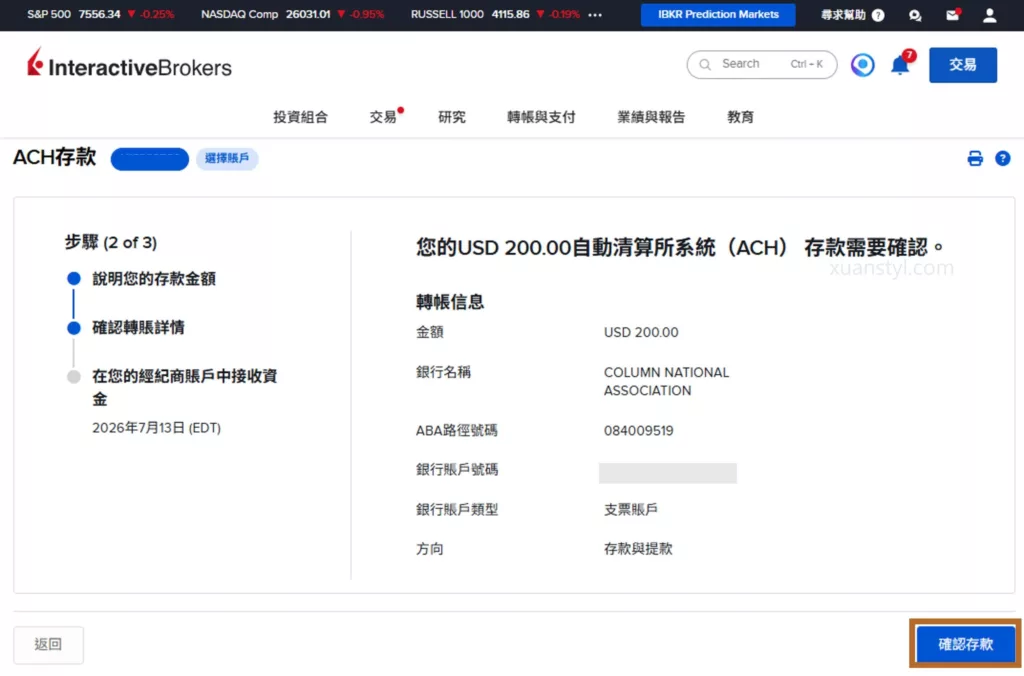Open the mail messages icon
Screen dimensions: 1024x676
pos(953,15)
